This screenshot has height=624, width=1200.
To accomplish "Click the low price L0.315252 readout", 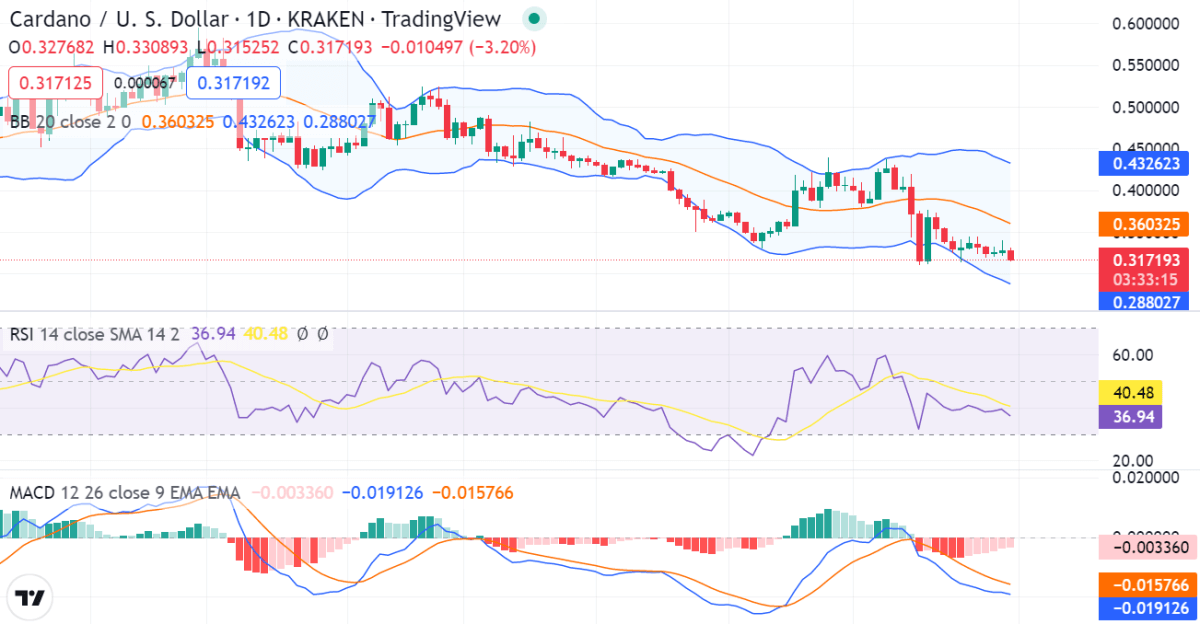I will [x=239, y=47].
